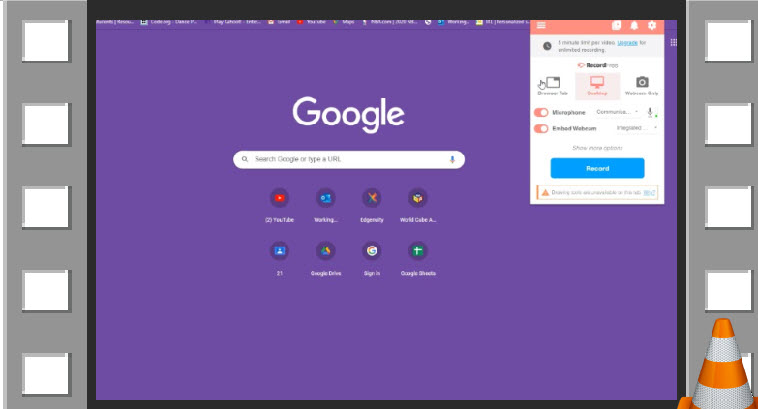Click the voice search microphone icon
758x409 pixels.
[x=452, y=159]
